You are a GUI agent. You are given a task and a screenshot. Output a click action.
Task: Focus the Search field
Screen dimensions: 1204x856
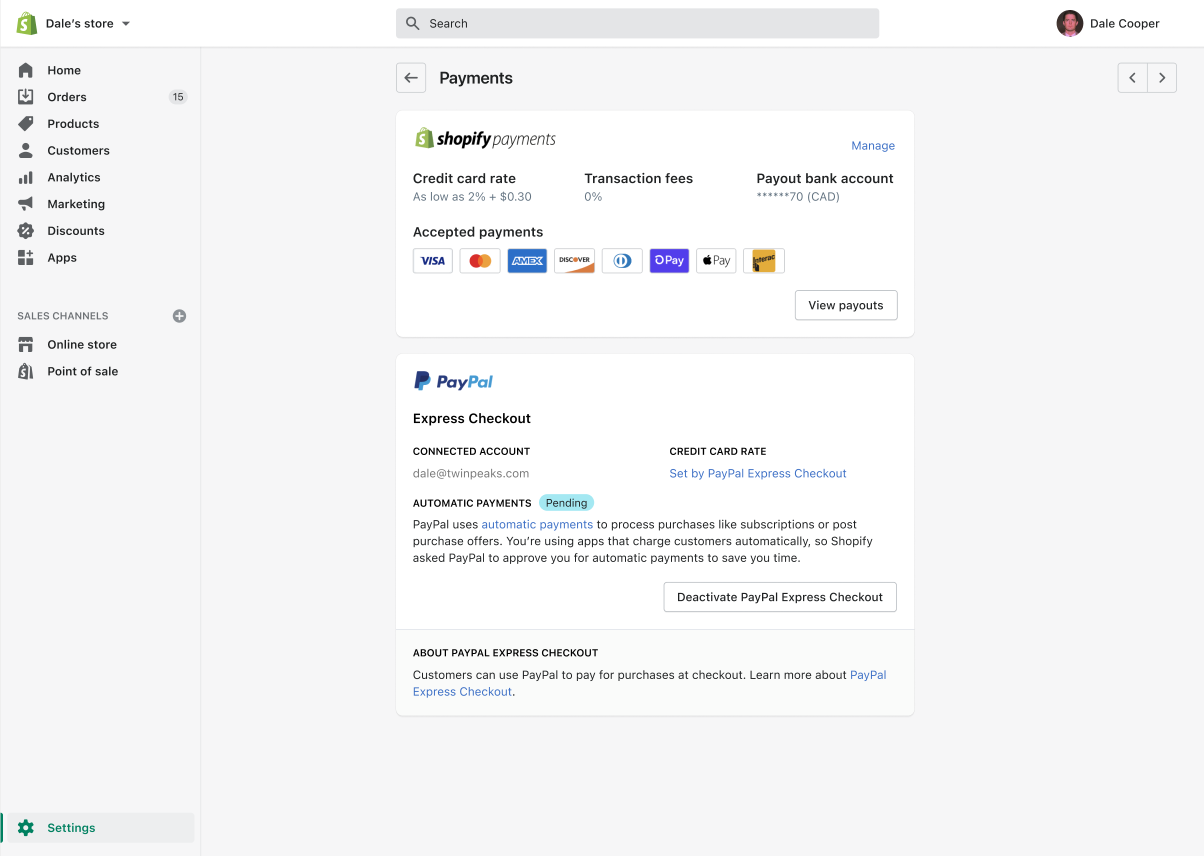pos(637,23)
